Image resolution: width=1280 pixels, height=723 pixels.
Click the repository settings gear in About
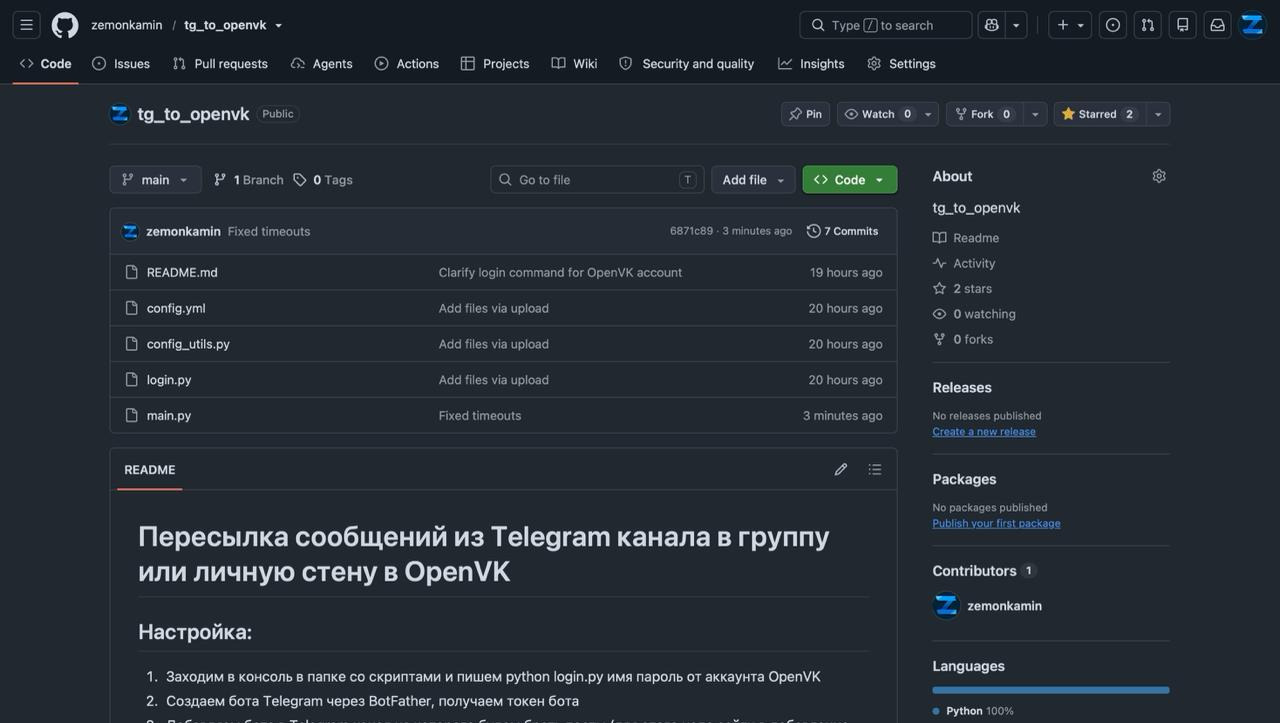click(1159, 176)
